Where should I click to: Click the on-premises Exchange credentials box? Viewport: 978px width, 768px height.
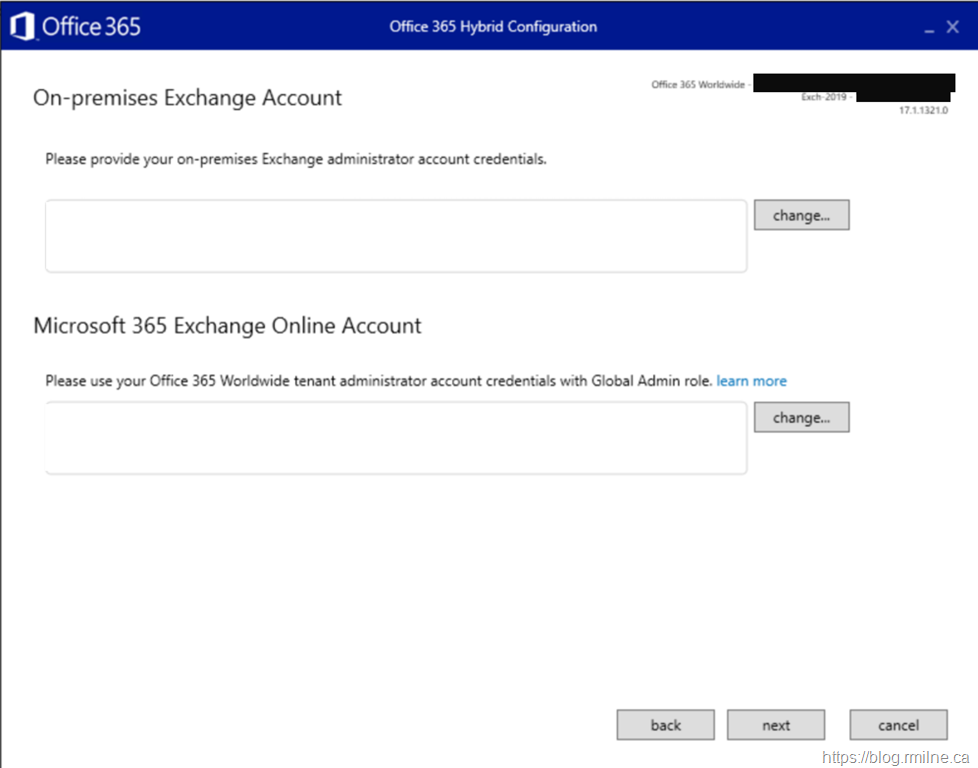click(396, 236)
